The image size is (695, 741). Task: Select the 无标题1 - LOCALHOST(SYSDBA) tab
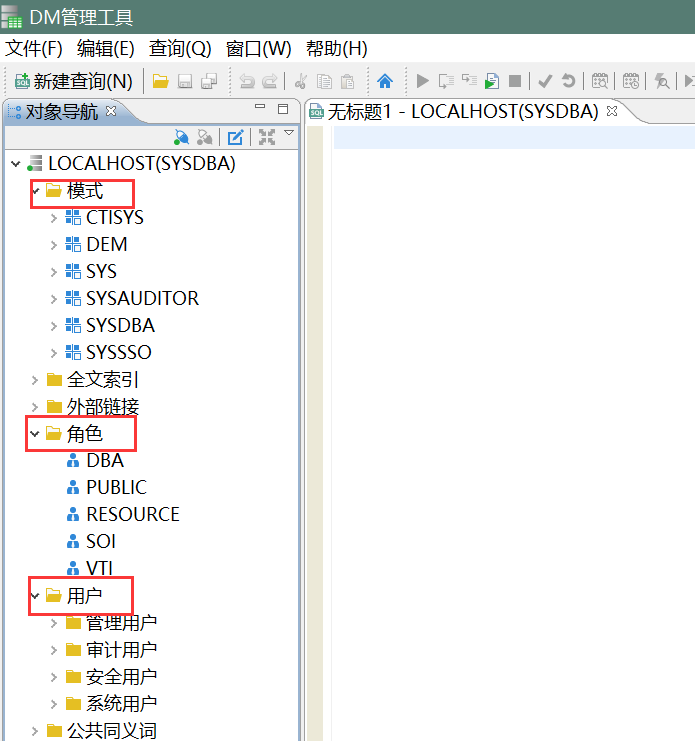pos(462,112)
